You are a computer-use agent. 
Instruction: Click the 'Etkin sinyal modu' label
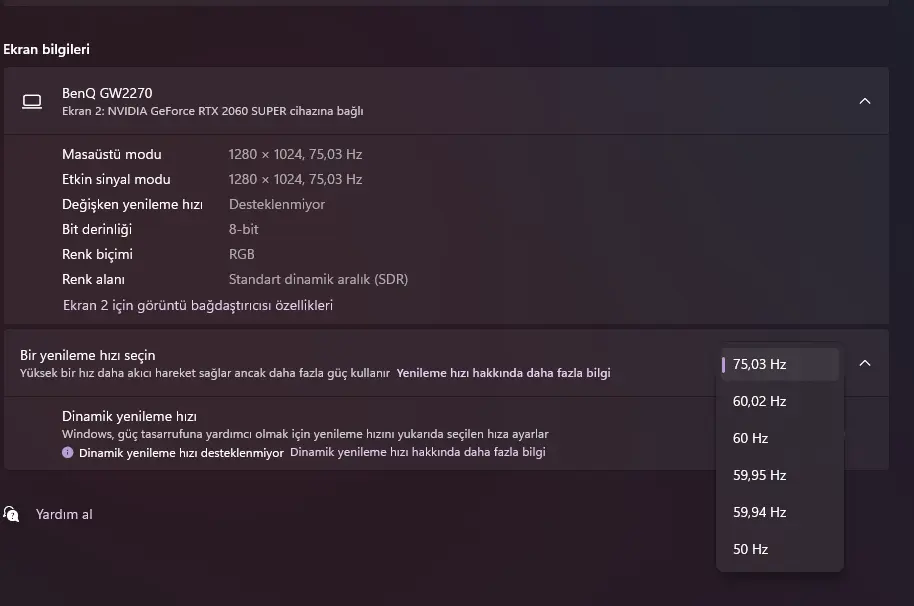tap(116, 179)
